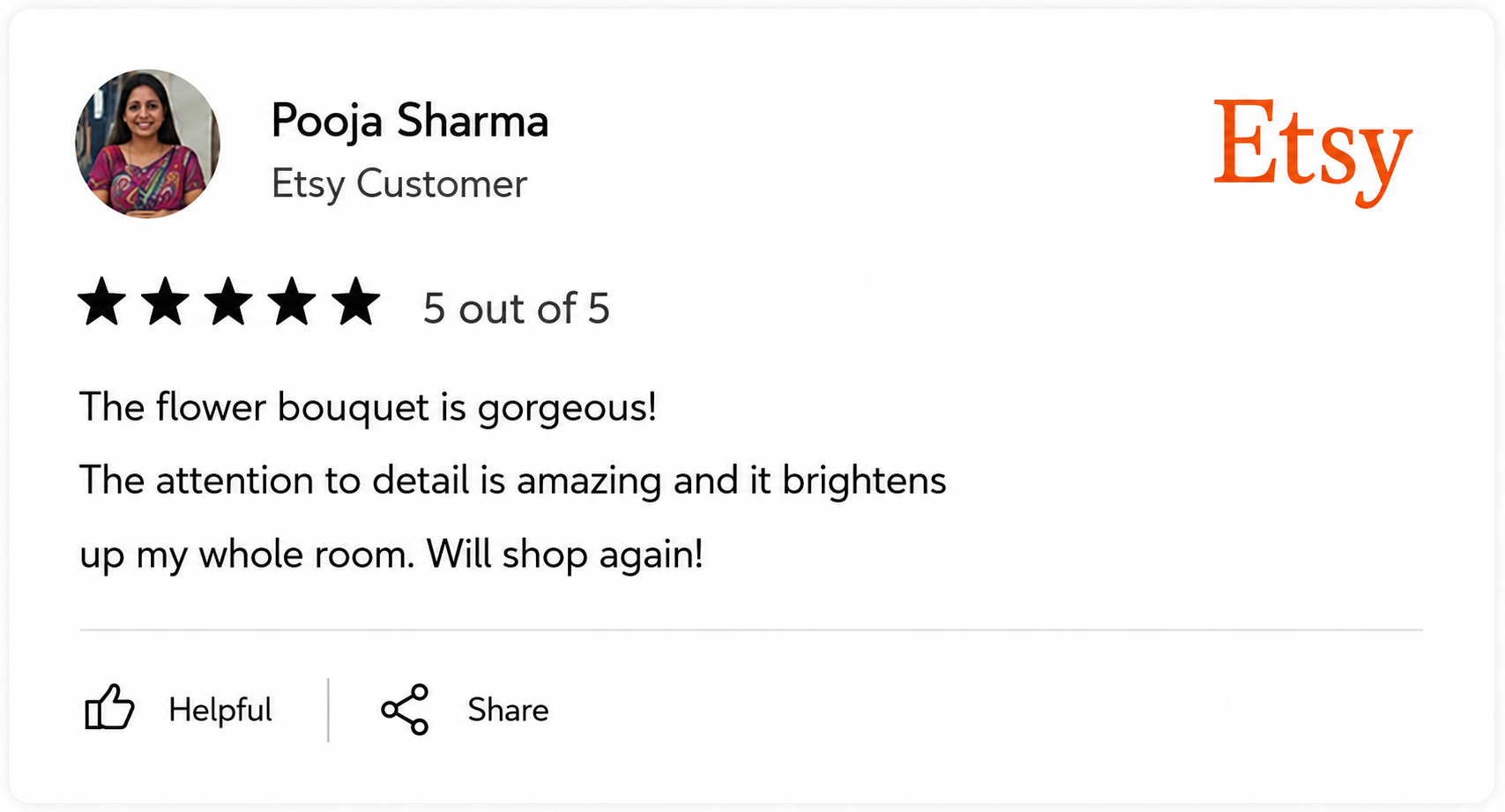Click the '5 out of 5' rating text
1505x812 pixels.
(517, 309)
